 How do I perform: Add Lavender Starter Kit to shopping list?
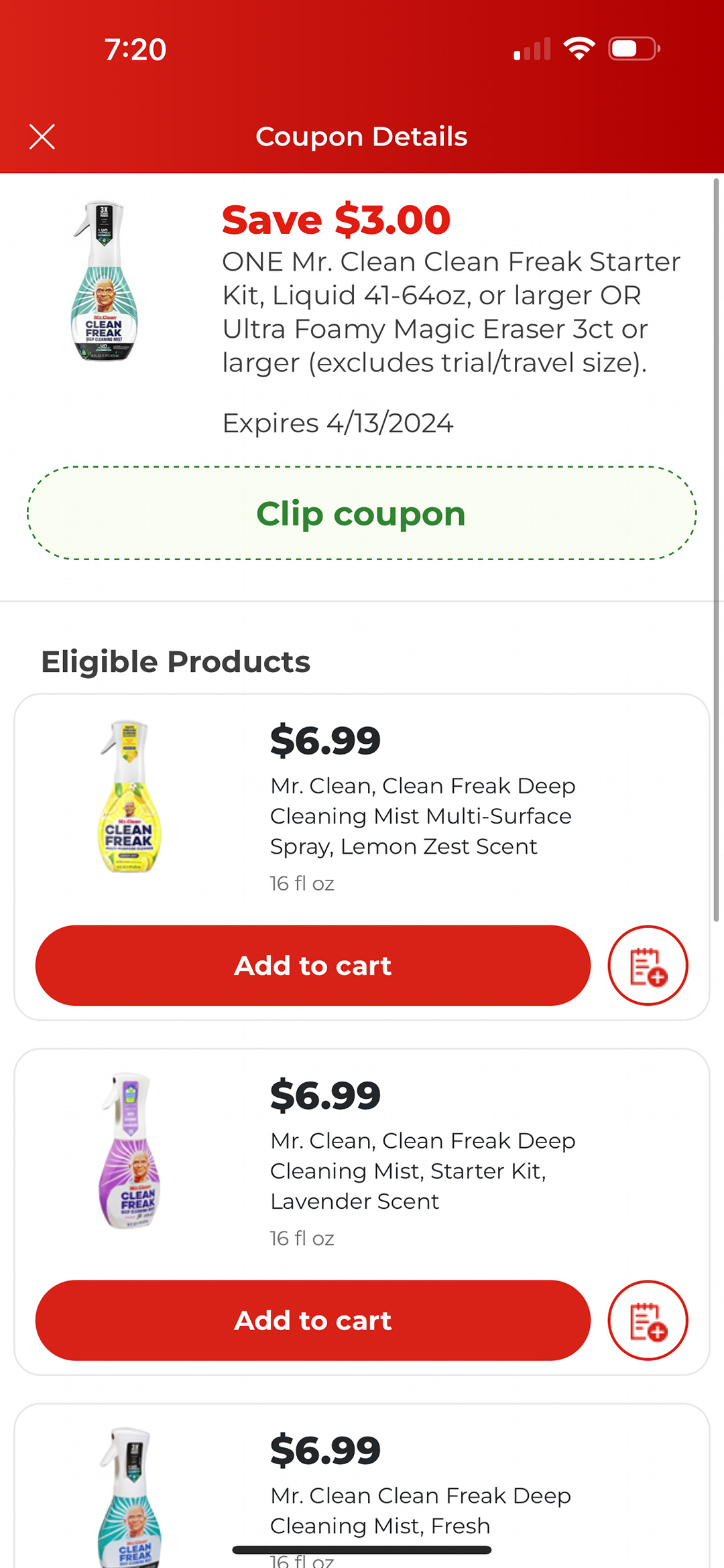coord(648,1321)
